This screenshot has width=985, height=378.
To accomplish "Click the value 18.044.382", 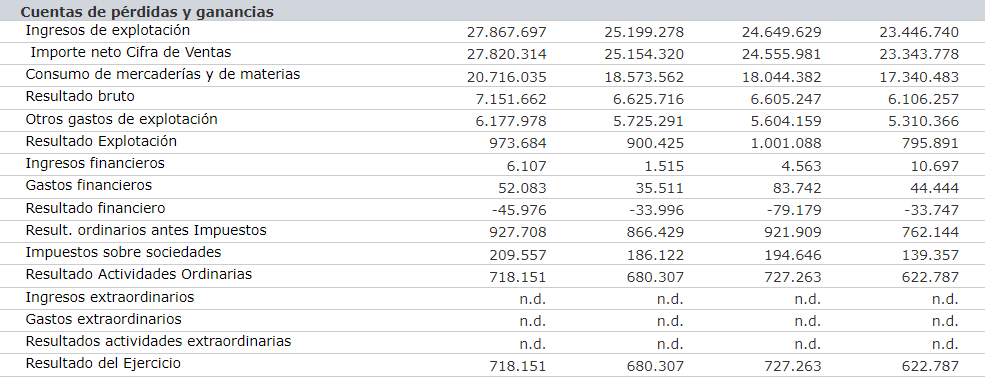I will (781, 77).
